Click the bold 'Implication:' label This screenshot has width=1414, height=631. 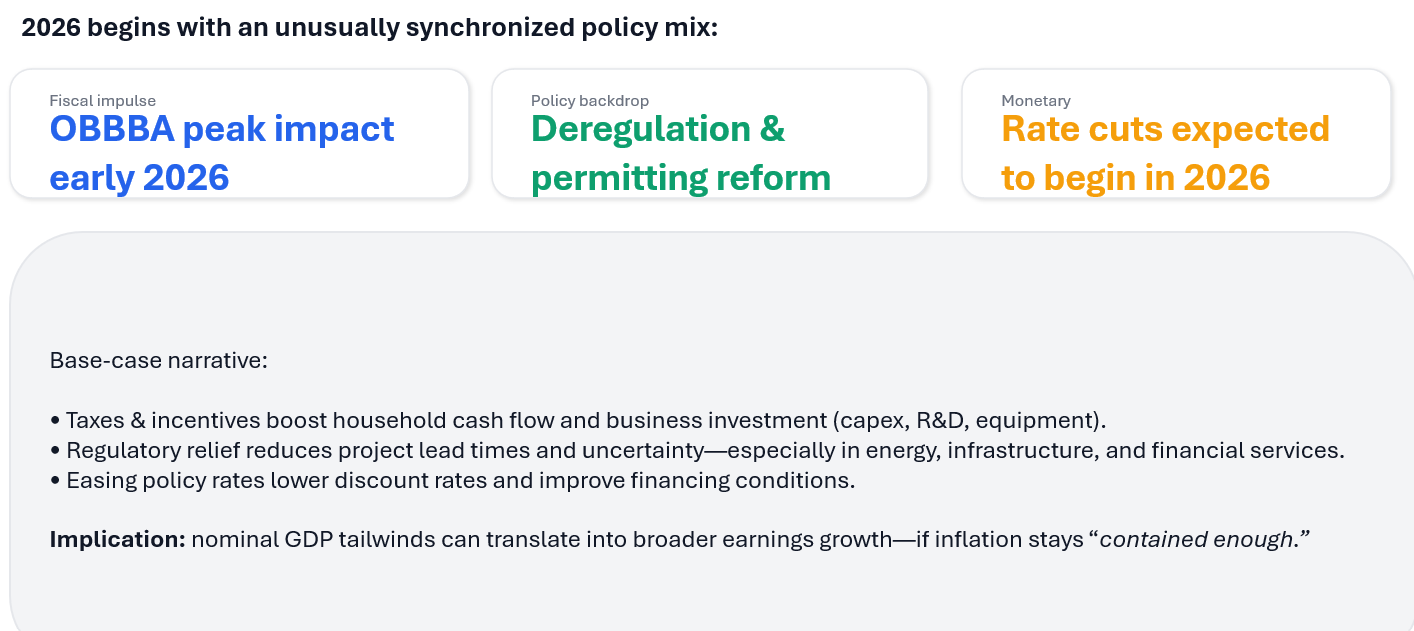pos(117,540)
